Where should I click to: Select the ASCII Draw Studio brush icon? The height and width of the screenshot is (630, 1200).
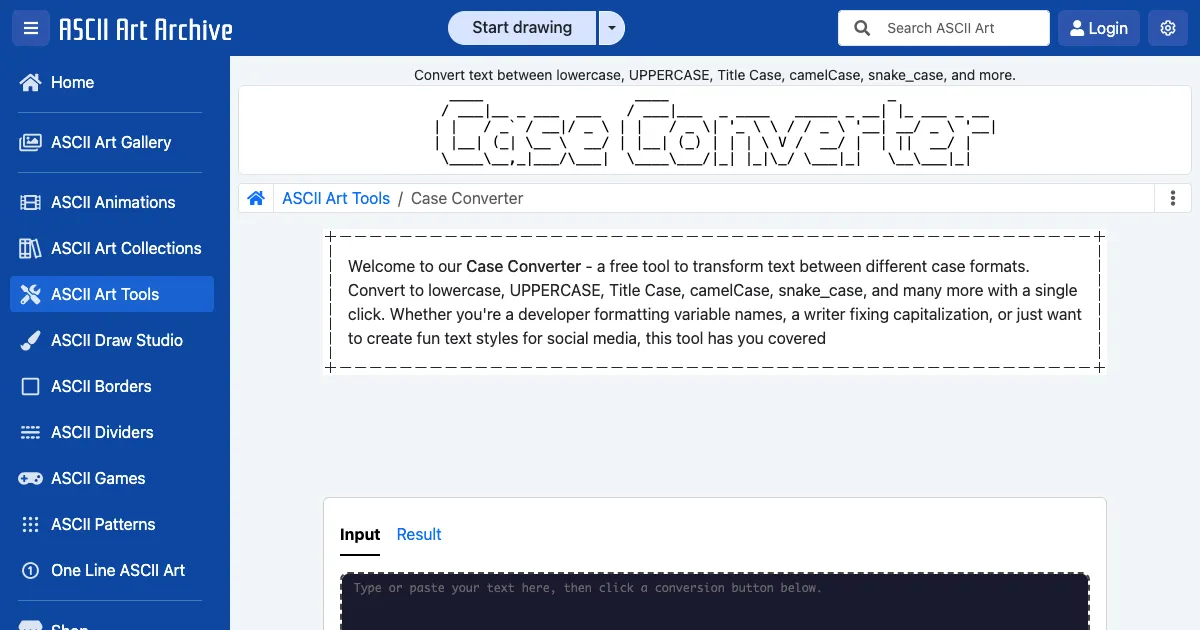(x=30, y=340)
